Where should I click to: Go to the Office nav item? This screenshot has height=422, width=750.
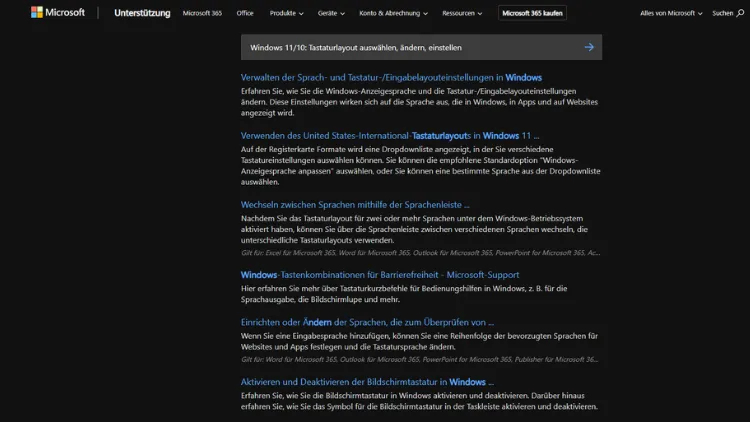pyautogui.click(x=245, y=13)
